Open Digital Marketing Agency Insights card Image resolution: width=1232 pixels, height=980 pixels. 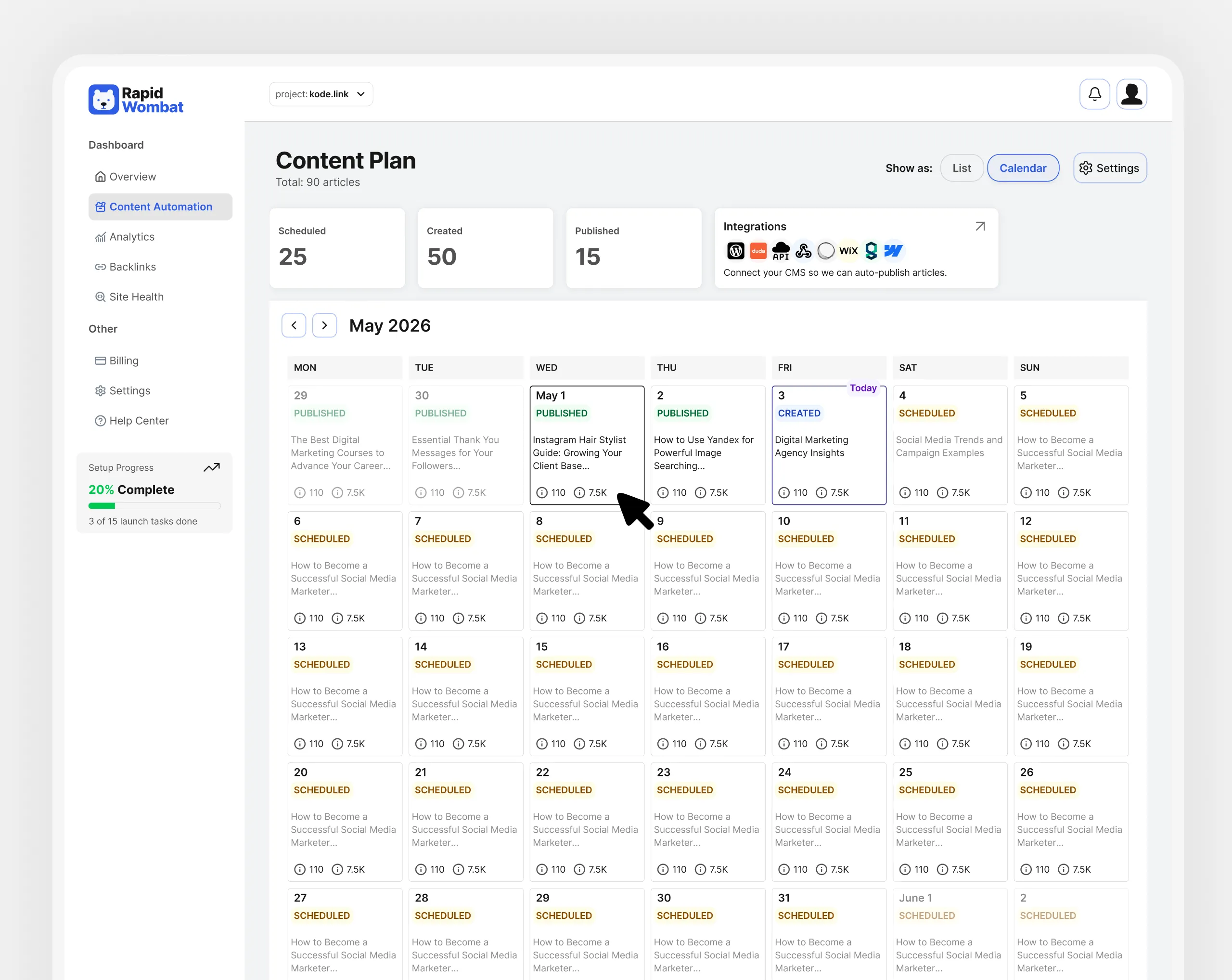point(829,445)
